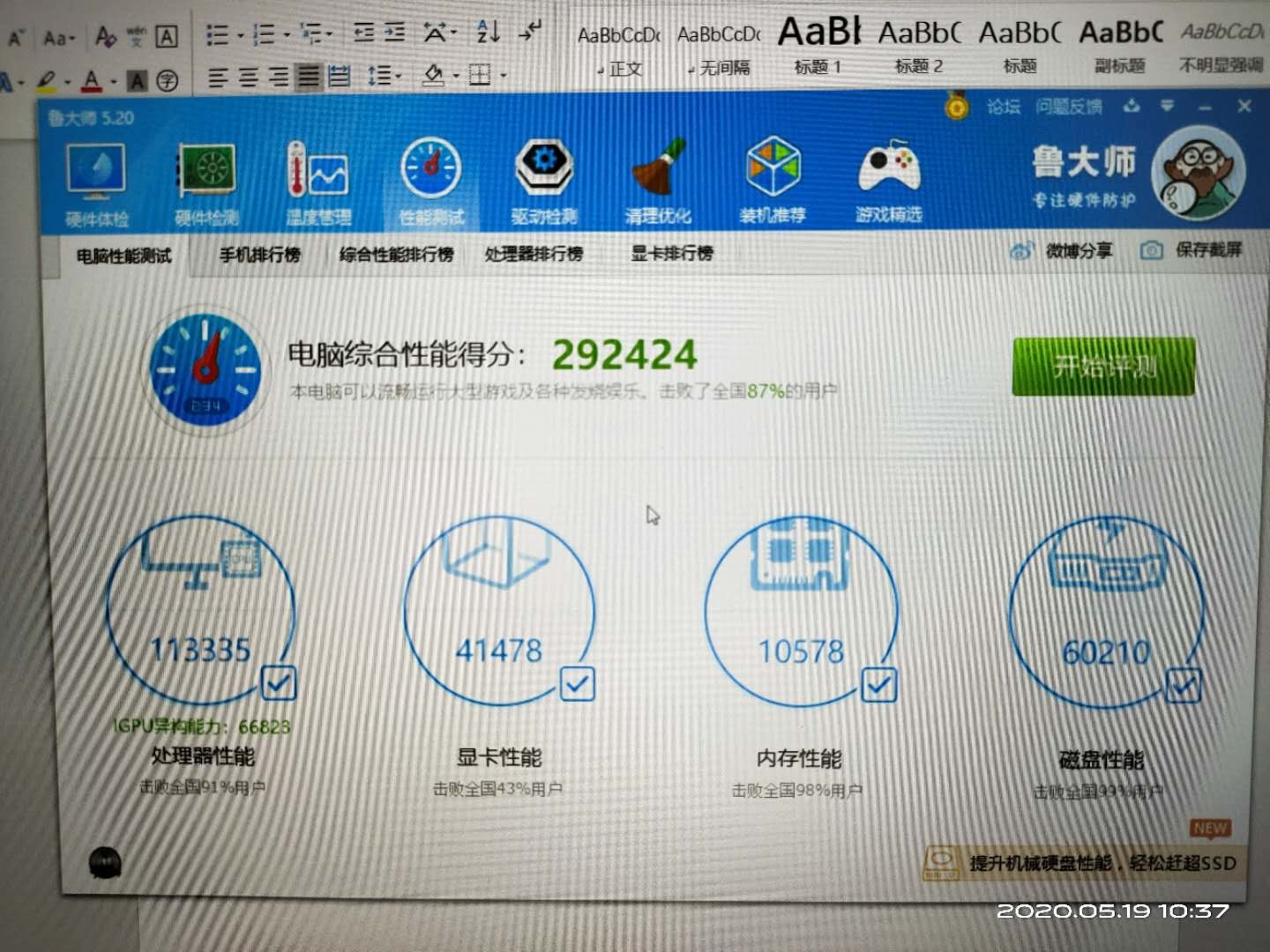Click Word's Sort A-Z icon
This screenshot has width=1270, height=952.
coord(488,33)
